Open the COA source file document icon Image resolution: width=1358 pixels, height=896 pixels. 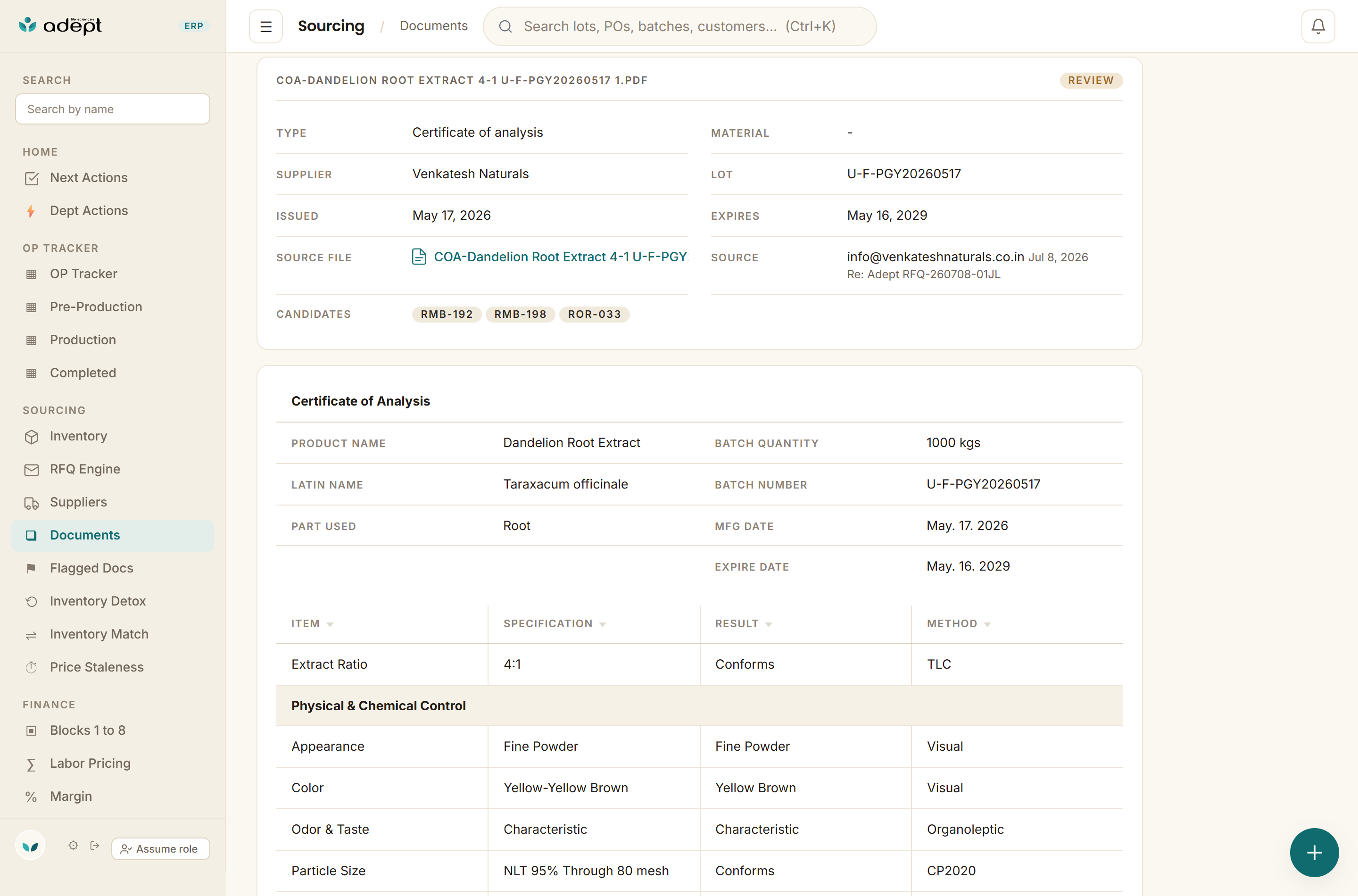[x=419, y=257]
